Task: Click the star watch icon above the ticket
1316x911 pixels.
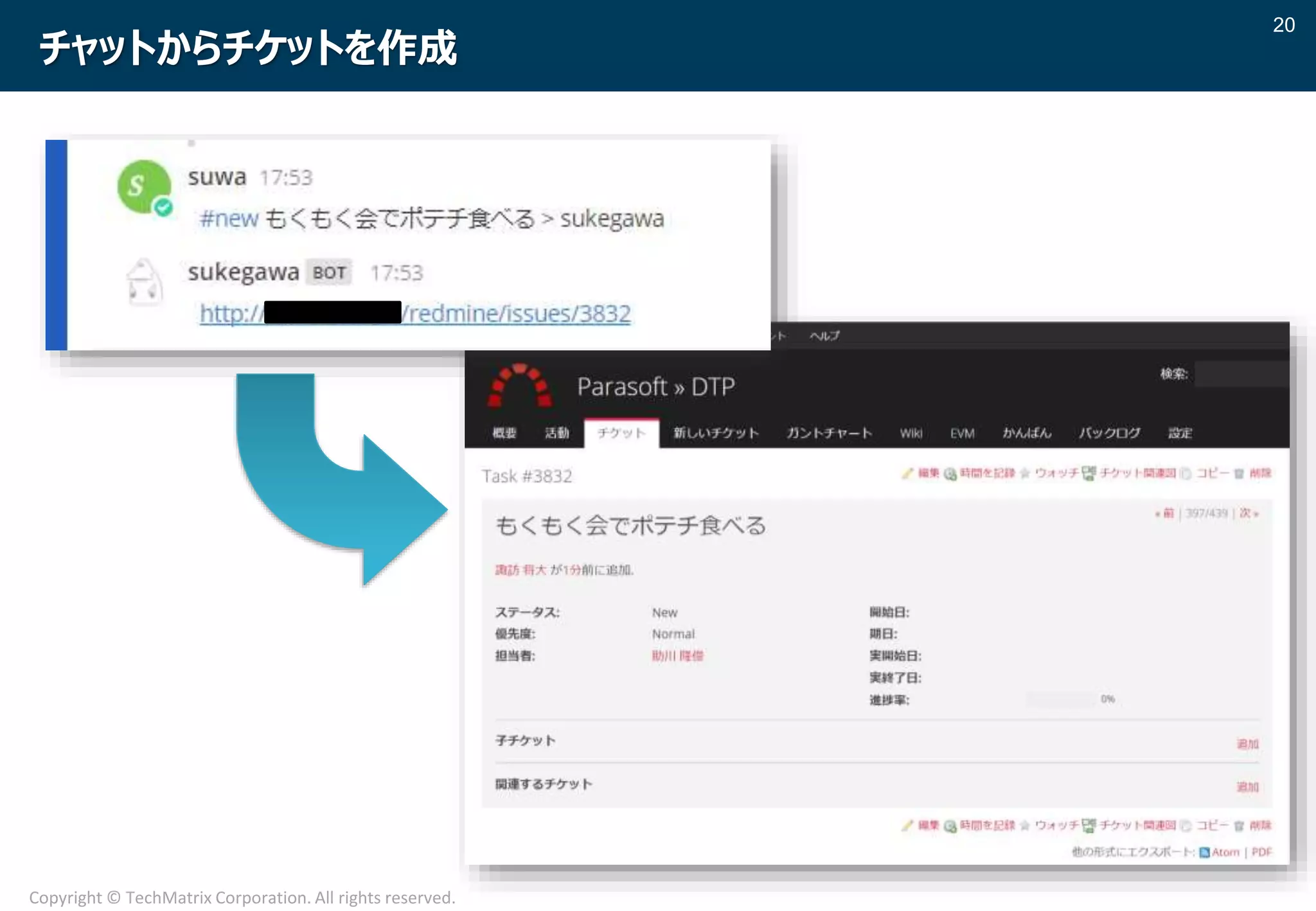Action: click(x=1025, y=473)
